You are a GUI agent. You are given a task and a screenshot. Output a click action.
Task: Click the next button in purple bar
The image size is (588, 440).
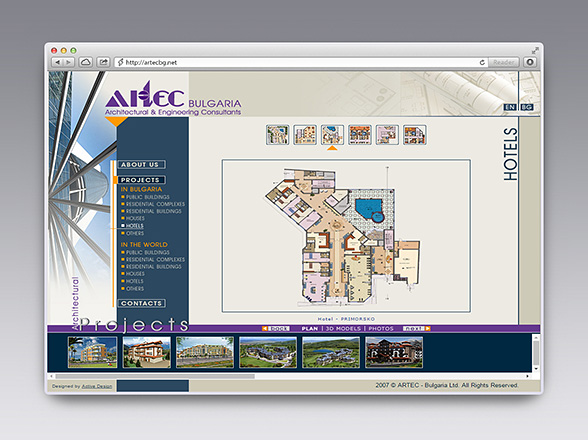coord(417,329)
